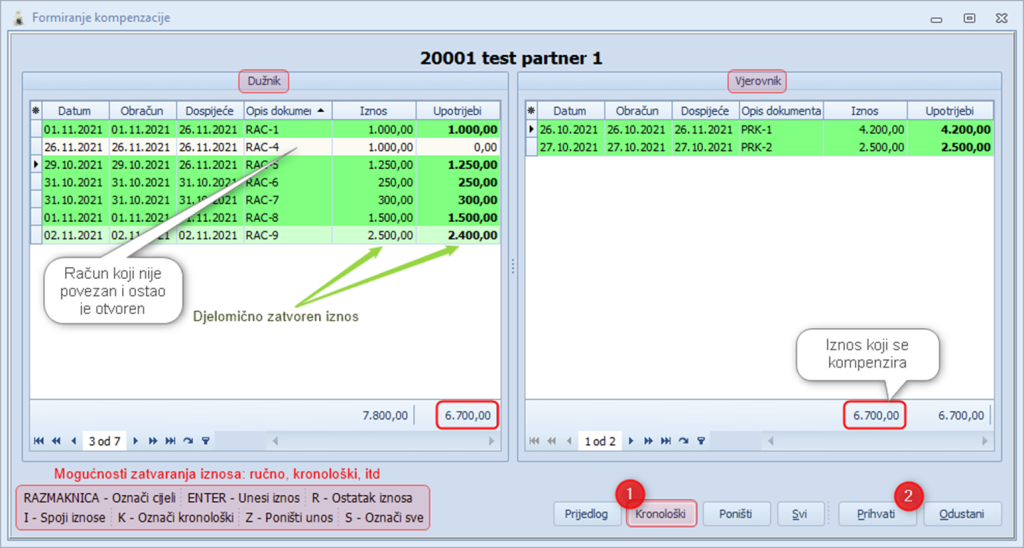Screen dimensions: 1024x548
Task: Sort Dužnik grid by Datum column
Action: tap(74, 111)
